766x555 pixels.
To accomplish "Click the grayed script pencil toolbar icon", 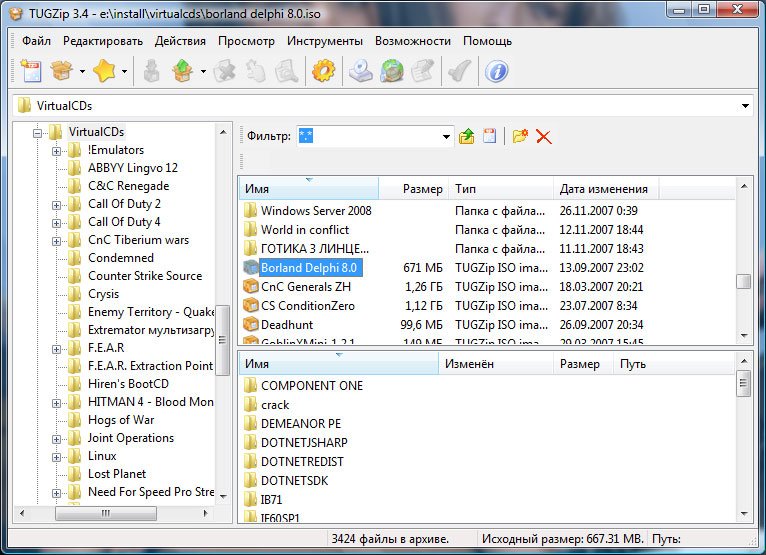I will point(423,71).
